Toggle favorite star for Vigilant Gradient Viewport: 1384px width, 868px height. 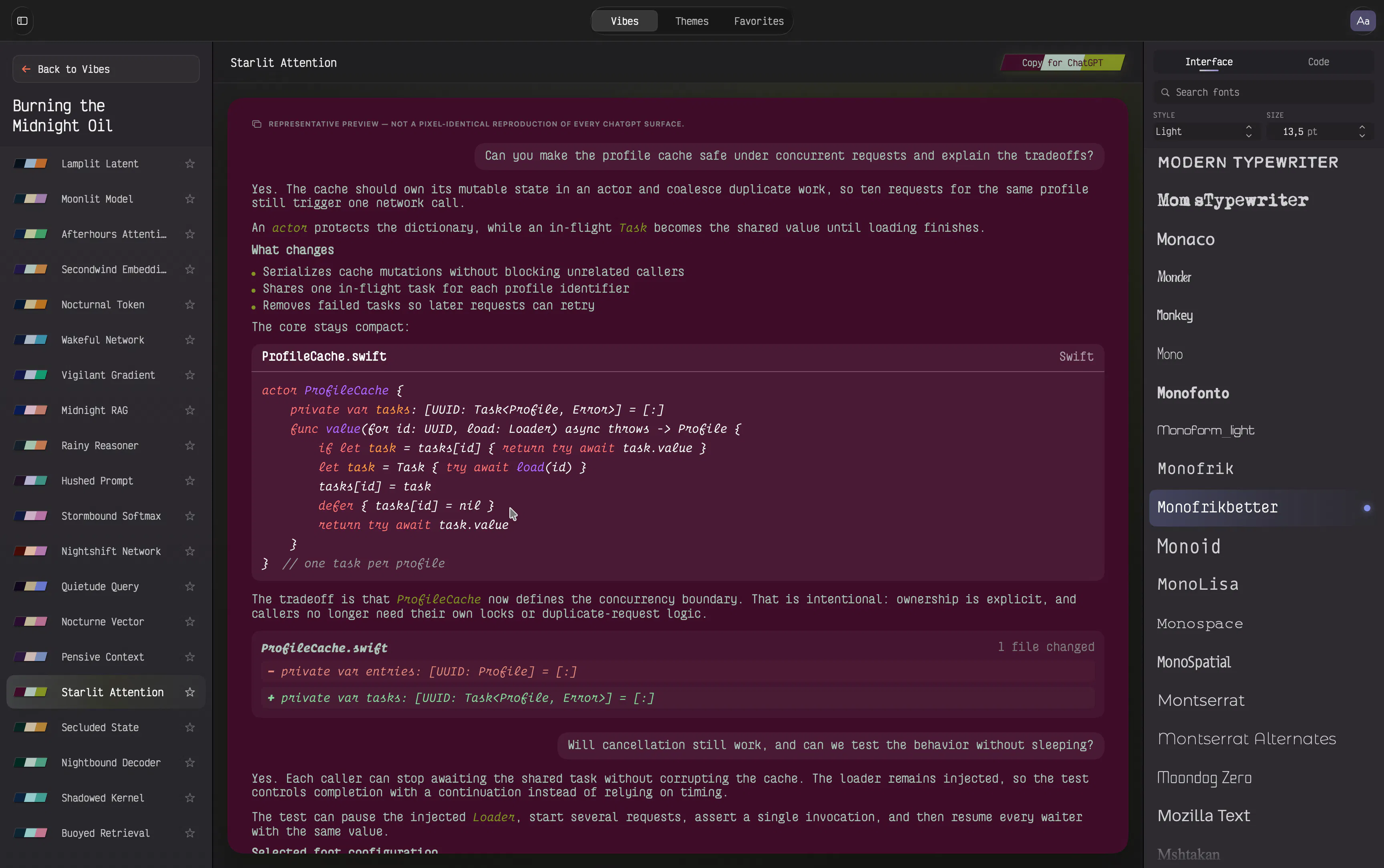pyautogui.click(x=190, y=375)
